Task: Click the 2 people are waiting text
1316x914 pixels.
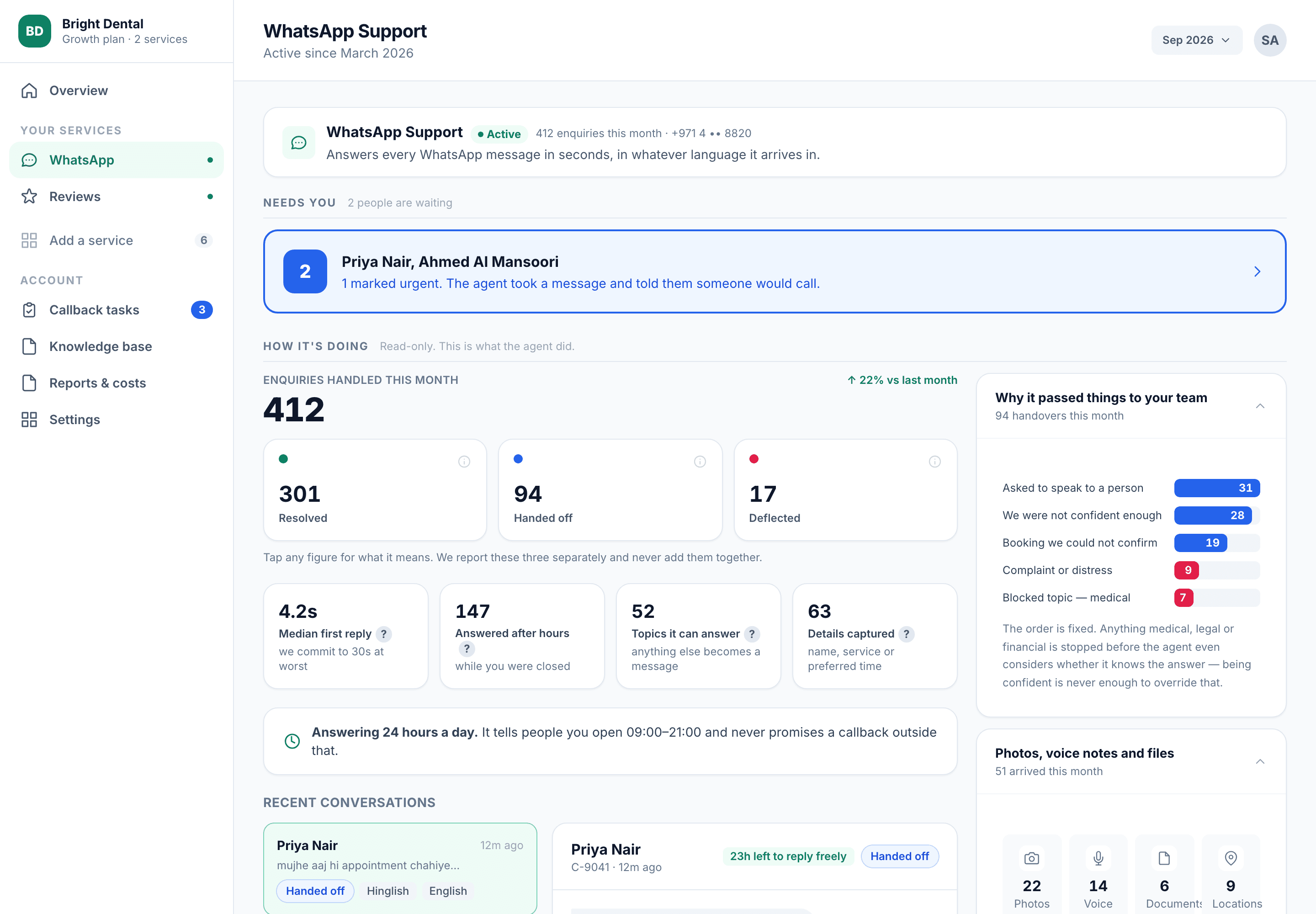Action: (x=400, y=203)
